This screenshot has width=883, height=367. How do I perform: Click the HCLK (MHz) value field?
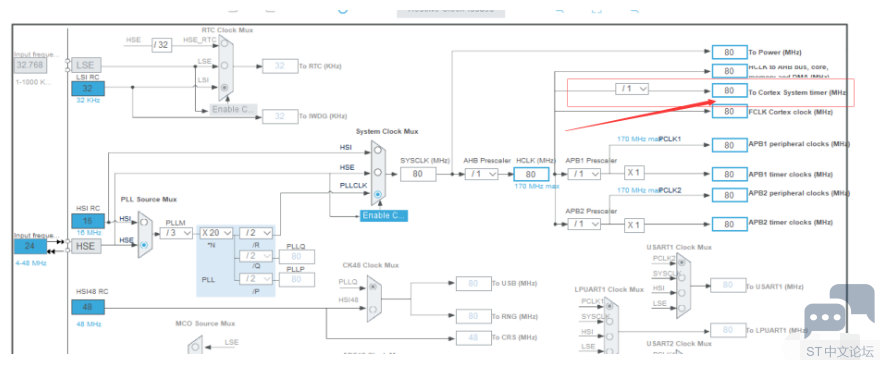(531, 174)
